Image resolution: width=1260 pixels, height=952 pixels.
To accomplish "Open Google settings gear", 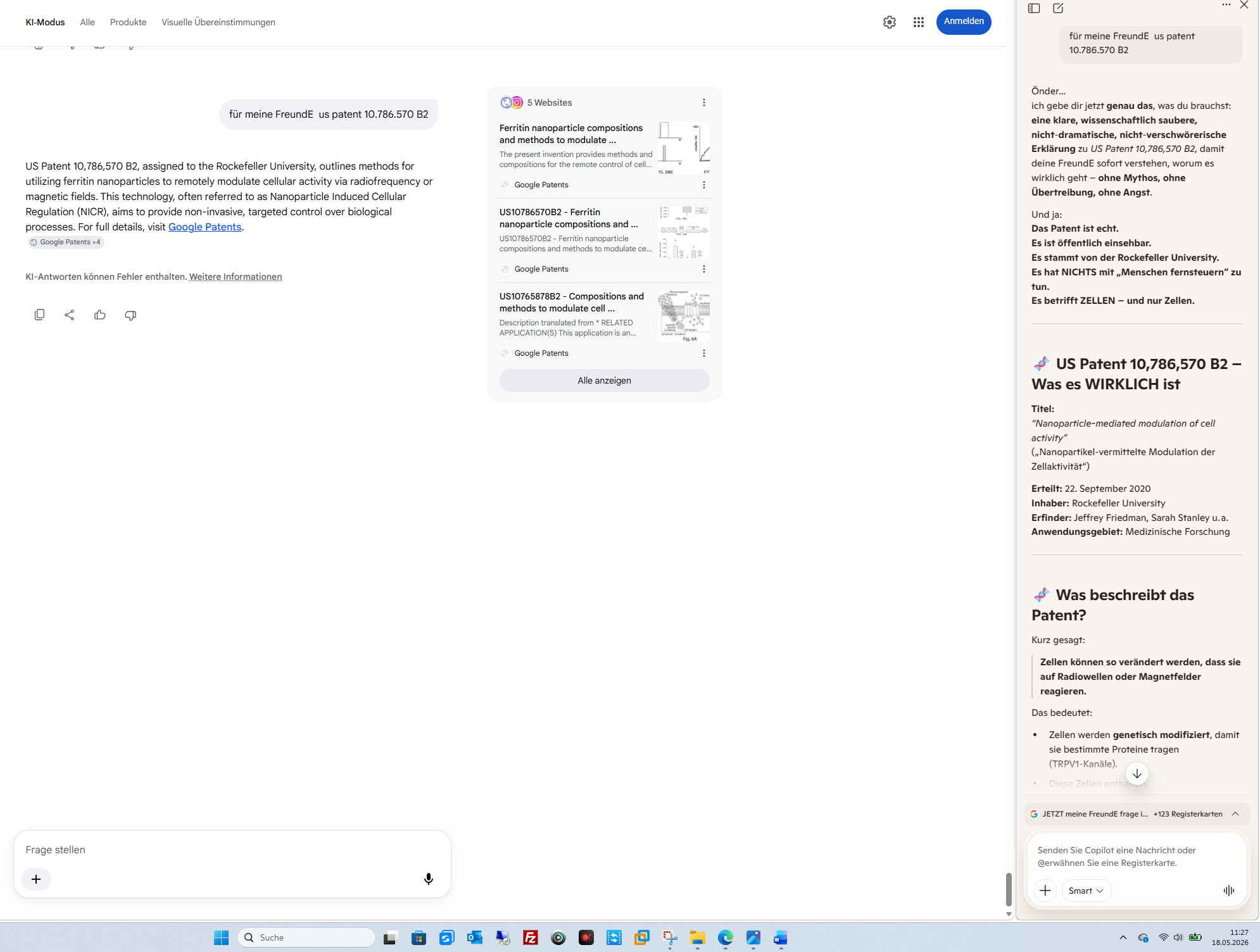I will click(x=890, y=22).
